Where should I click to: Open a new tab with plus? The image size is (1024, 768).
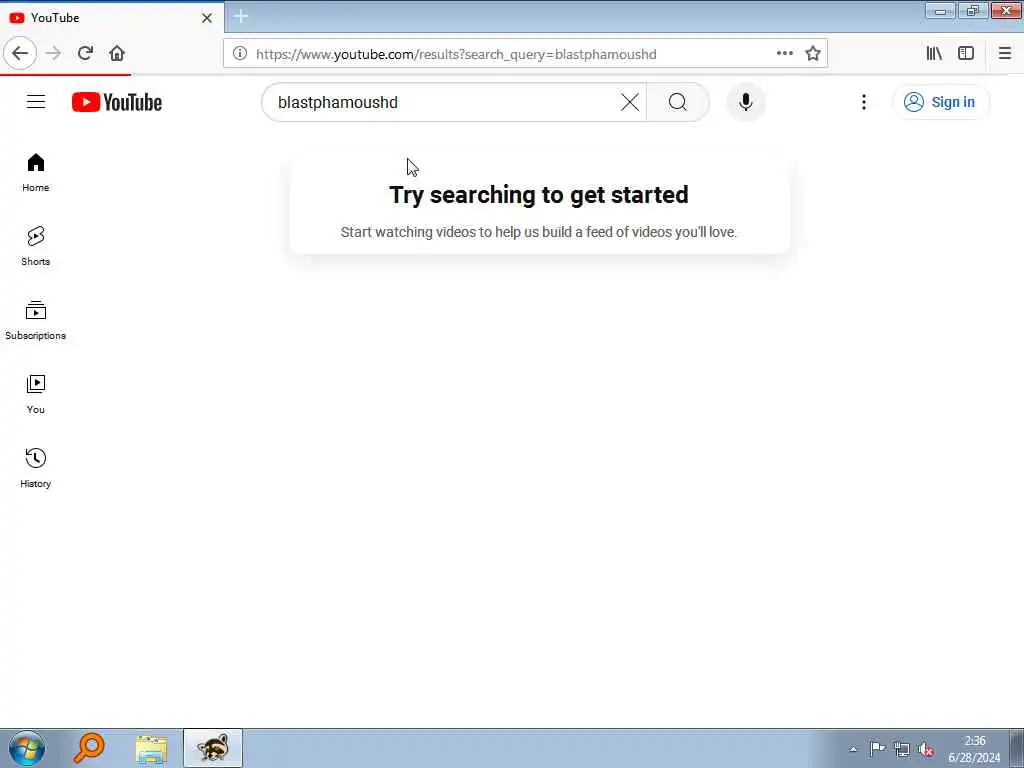(240, 16)
